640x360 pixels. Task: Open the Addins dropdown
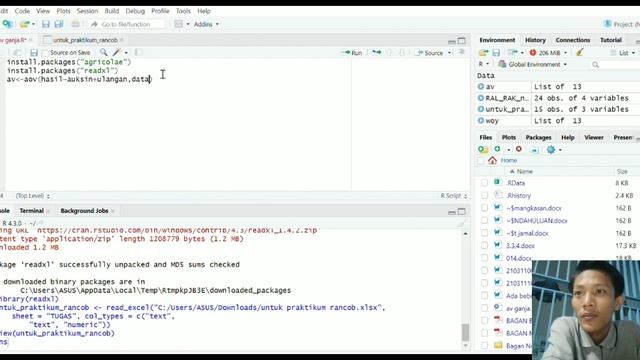206,24
